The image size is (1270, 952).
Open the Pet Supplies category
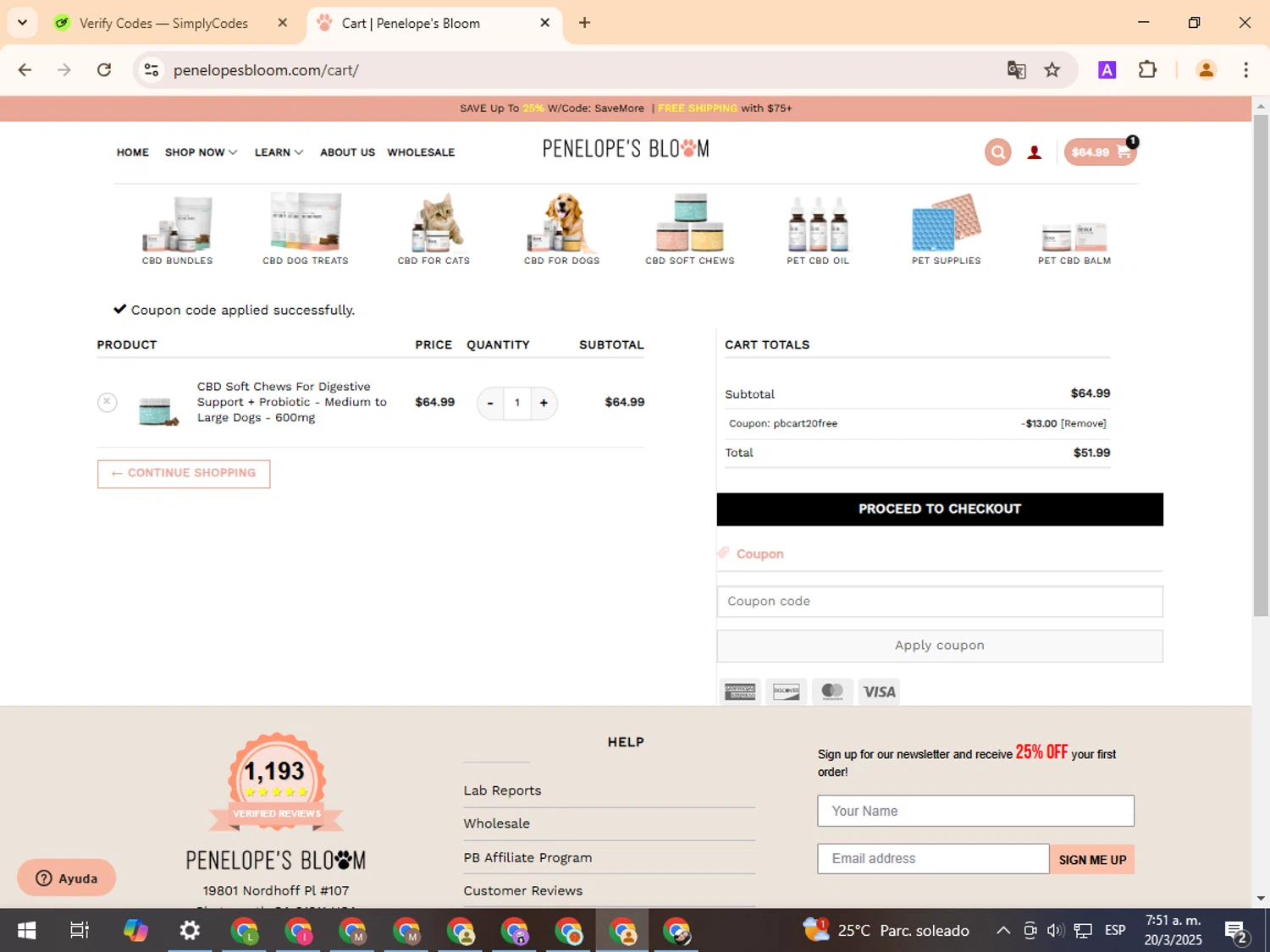point(946,228)
